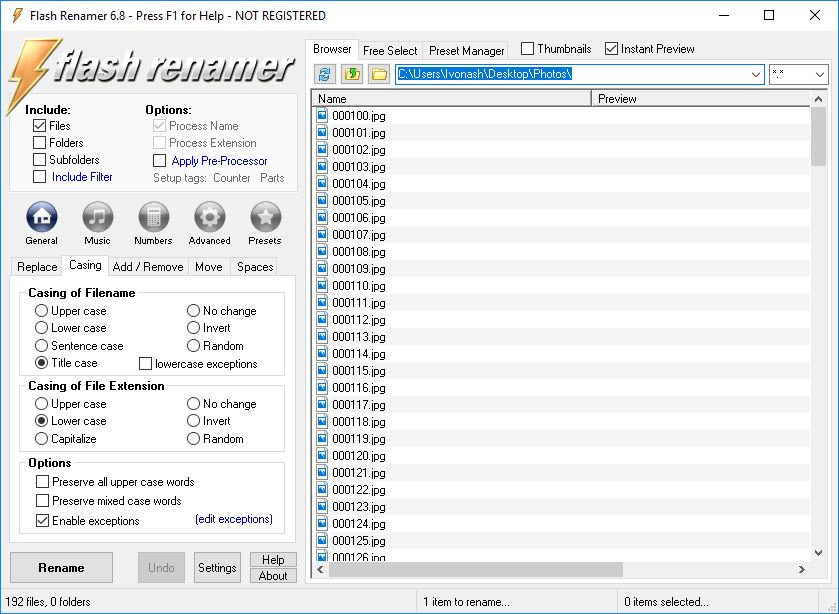
Task: Expand the folder path dropdown
Action: [755, 75]
